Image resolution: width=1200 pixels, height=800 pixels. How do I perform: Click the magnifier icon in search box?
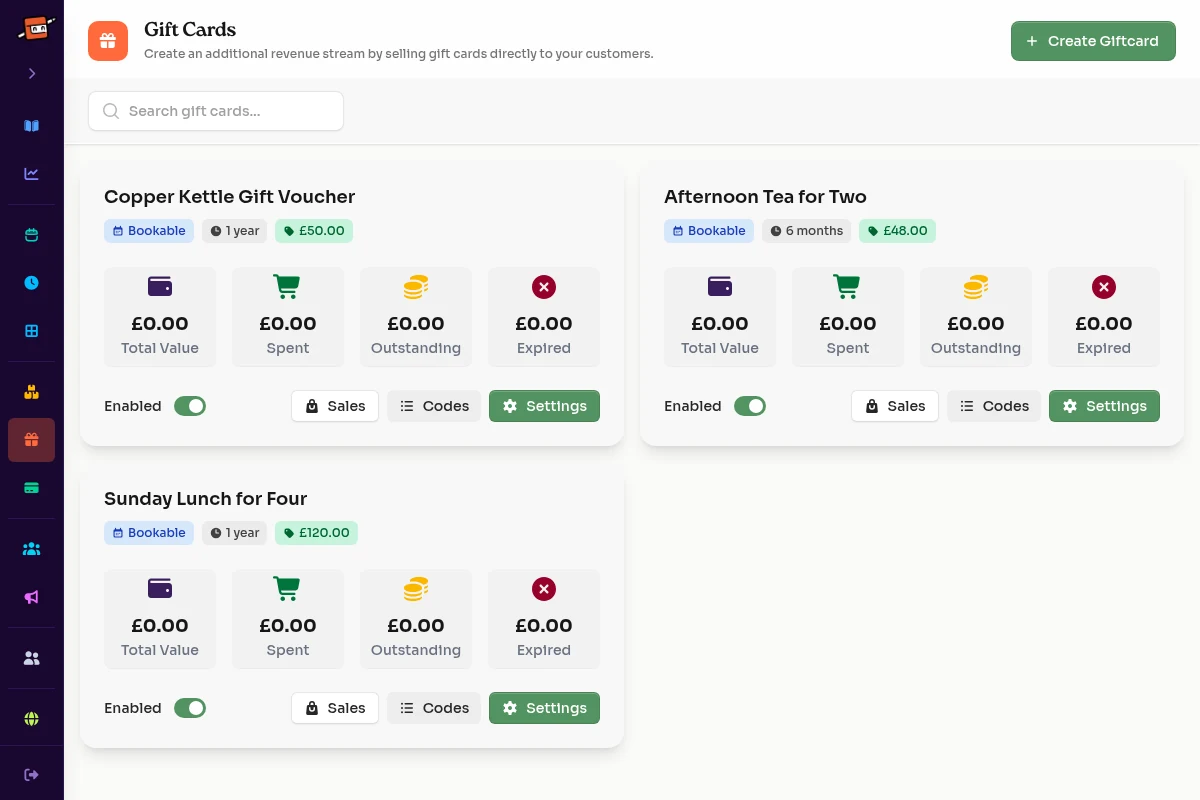coord(111,111)
